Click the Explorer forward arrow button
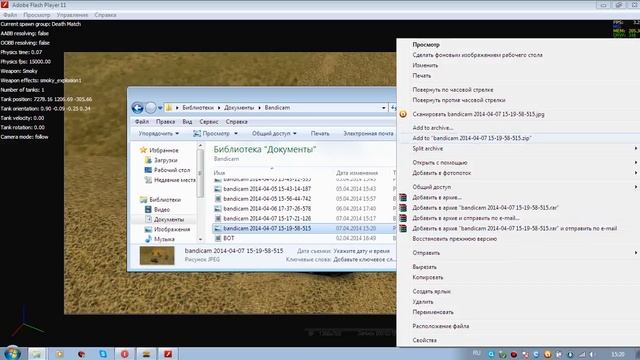This screenshot has width=640, height=360. 151,108
